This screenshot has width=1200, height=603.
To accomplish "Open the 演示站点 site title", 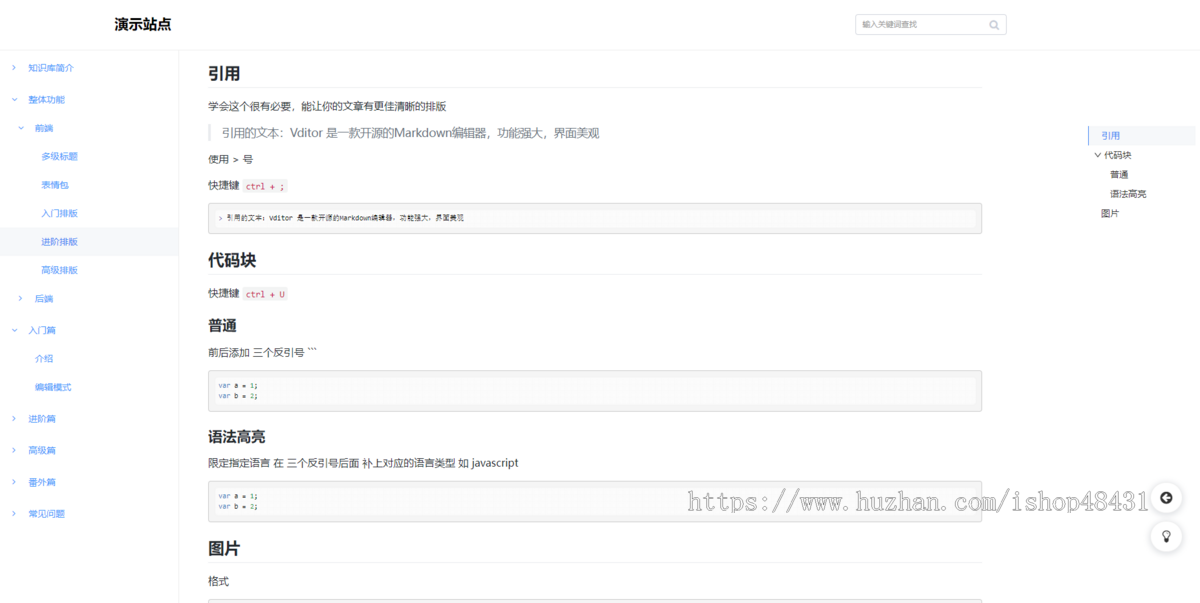I will click(143, 25).
